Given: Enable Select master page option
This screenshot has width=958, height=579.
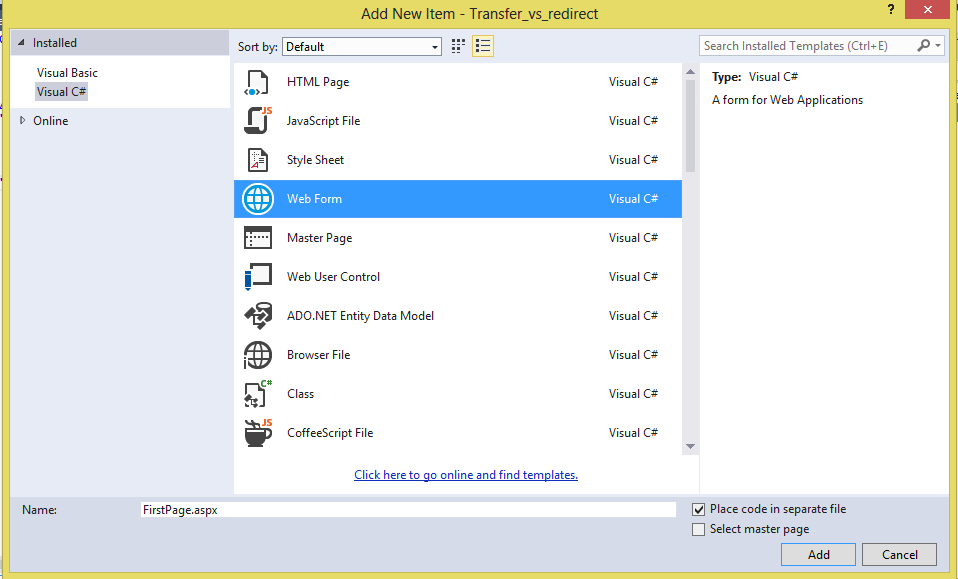Looking at the screenshot, I should point(698,529).
